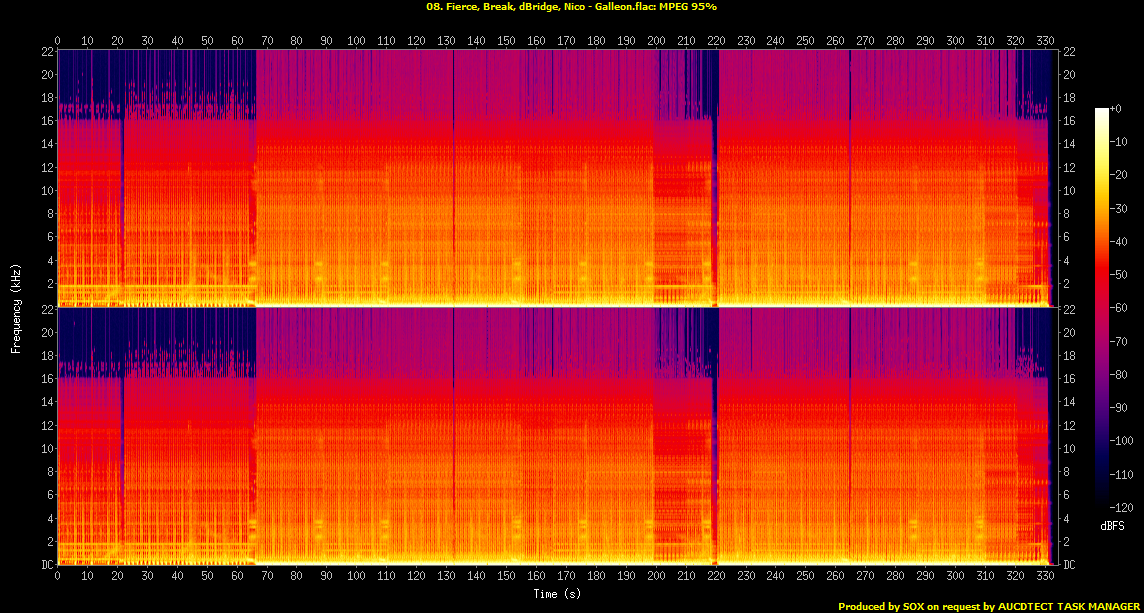The width and height of the screenshot is (1144, 613).
Task: Click the '-50' value on the dBFS scale
Action: 1118,274
